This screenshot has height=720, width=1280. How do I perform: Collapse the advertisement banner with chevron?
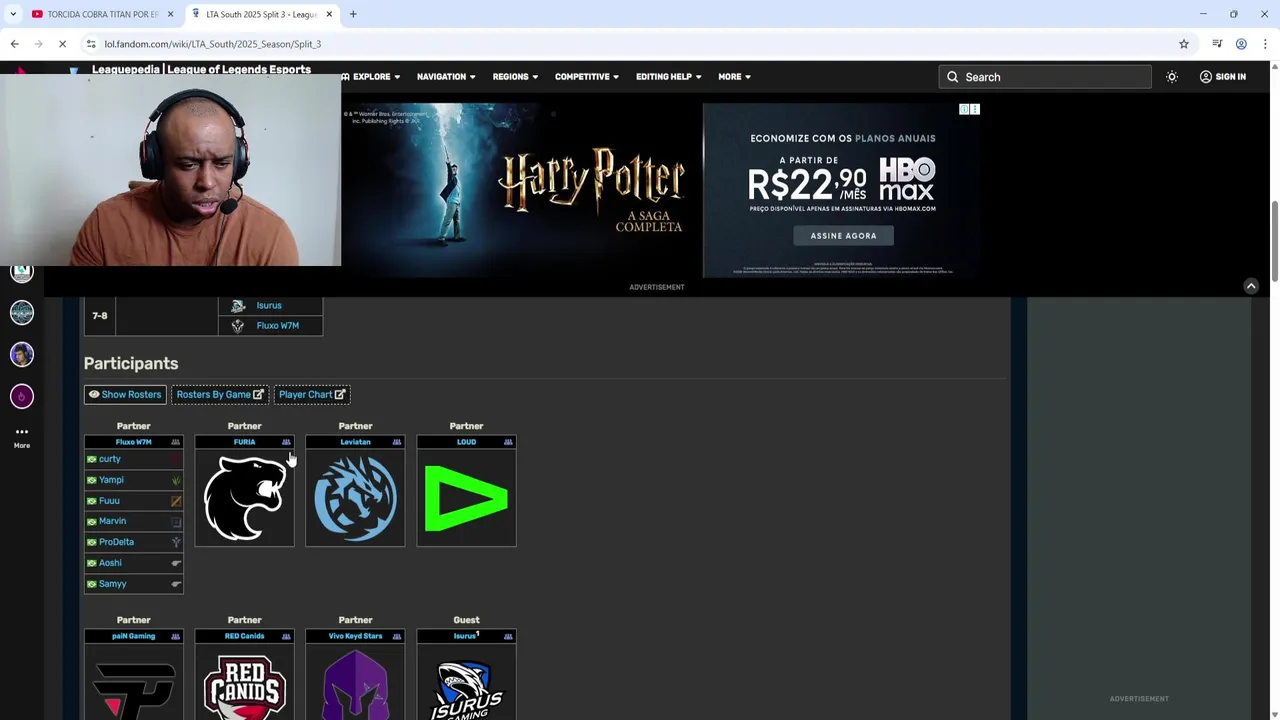click(x=1250, y=286)
